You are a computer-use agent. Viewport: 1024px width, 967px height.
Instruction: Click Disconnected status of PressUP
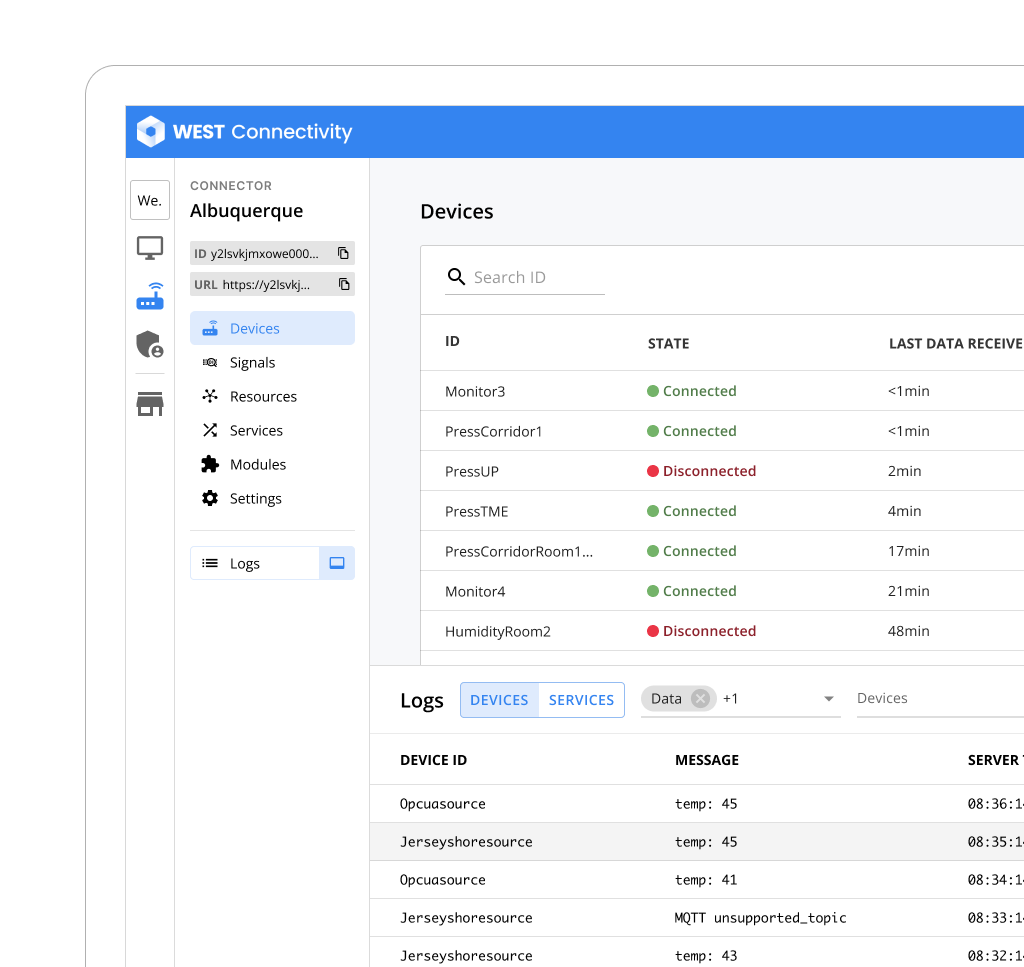(x=701, y=471)
